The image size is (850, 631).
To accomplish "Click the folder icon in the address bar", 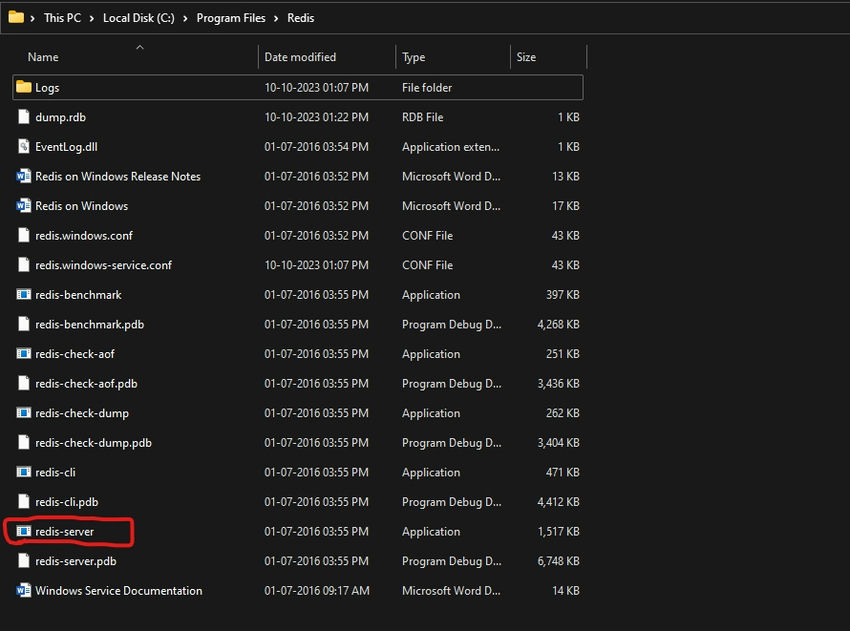I will [x=16, y=17].
